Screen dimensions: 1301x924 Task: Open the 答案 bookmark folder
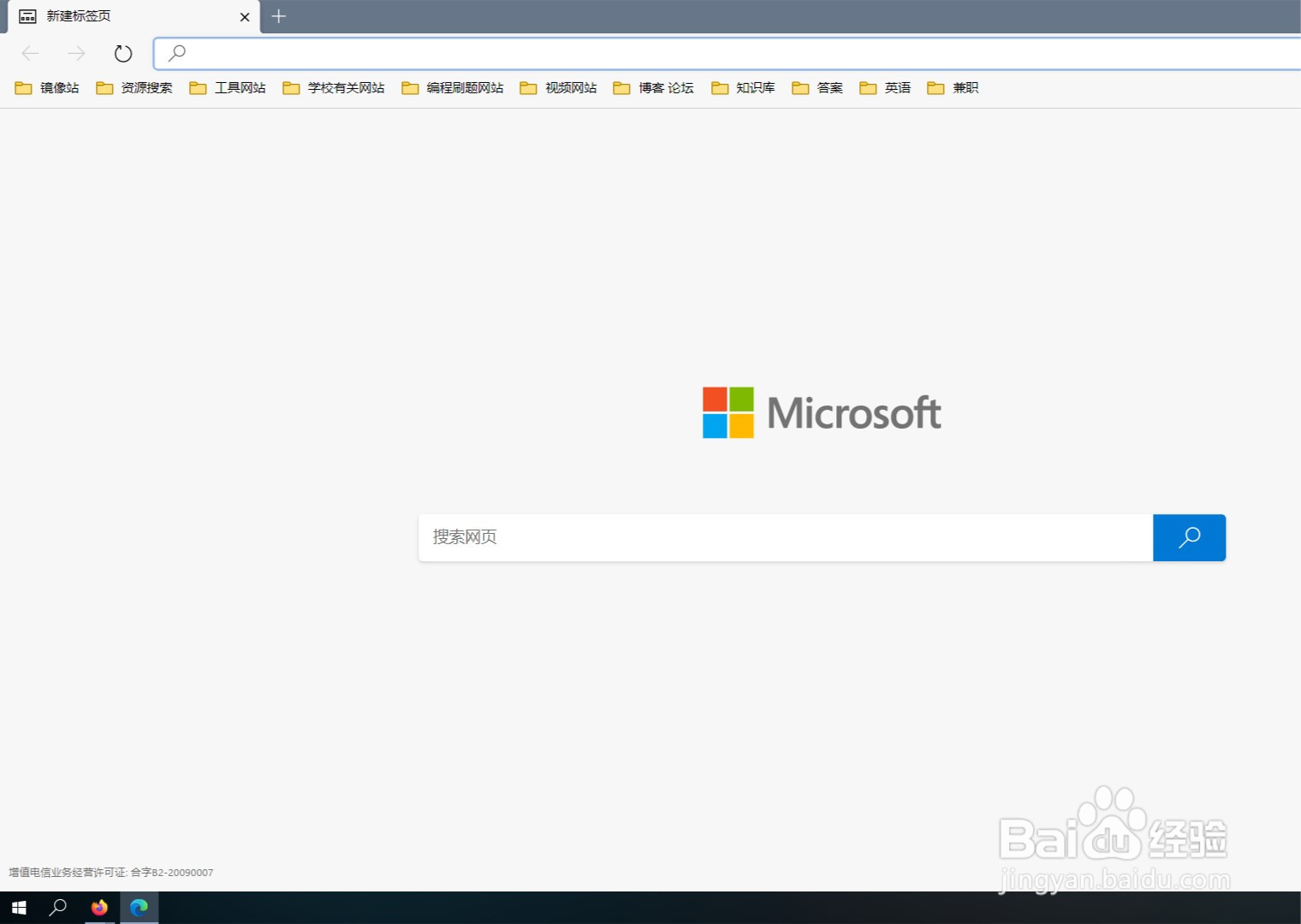[x=817, y=88]
